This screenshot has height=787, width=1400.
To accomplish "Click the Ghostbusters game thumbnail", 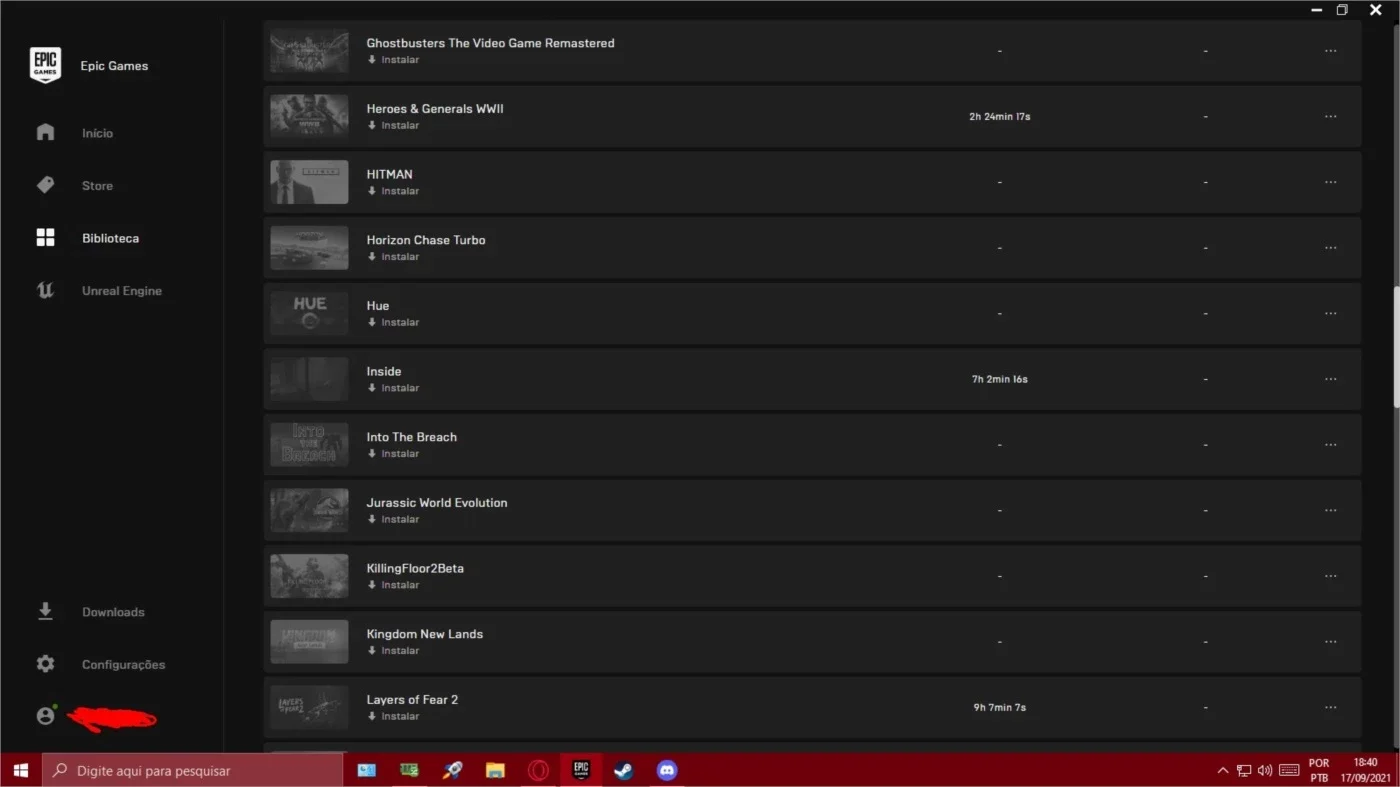I will (x=309, y=51).
